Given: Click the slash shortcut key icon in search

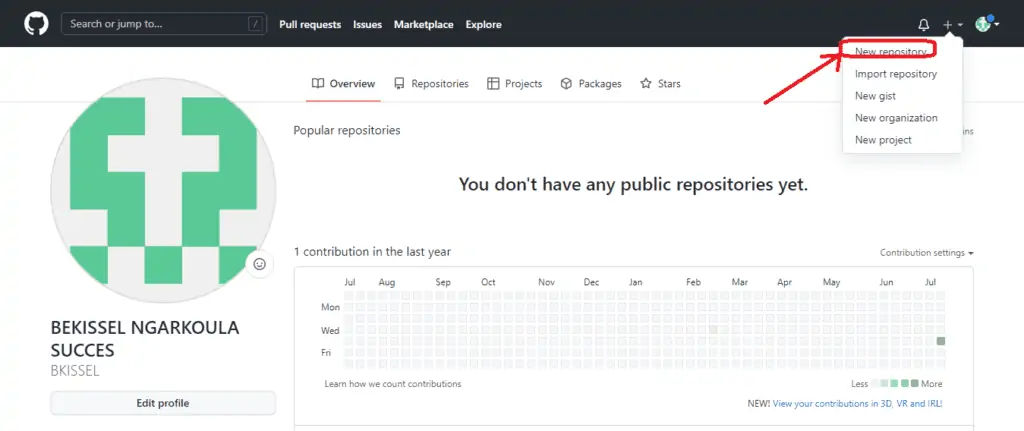Looking at the screenshot, I should pos(255,24).
